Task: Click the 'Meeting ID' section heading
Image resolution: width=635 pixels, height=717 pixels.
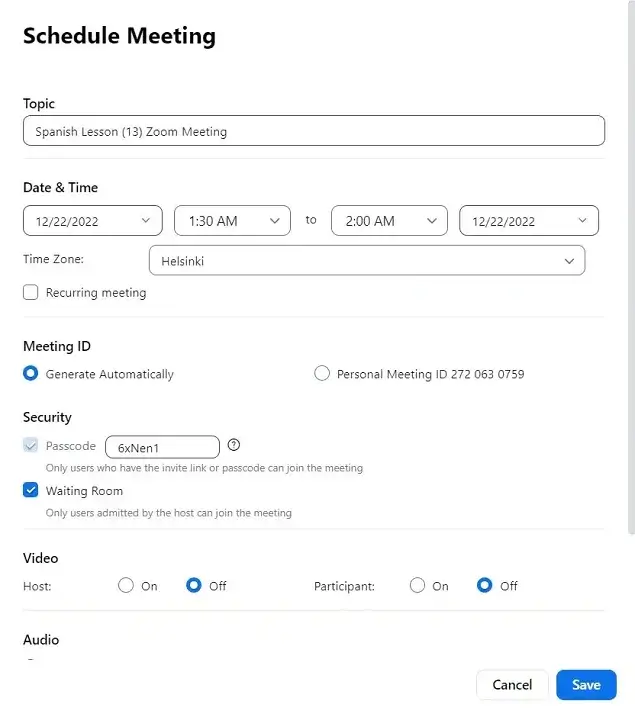Action: click(x=57, y=346)
